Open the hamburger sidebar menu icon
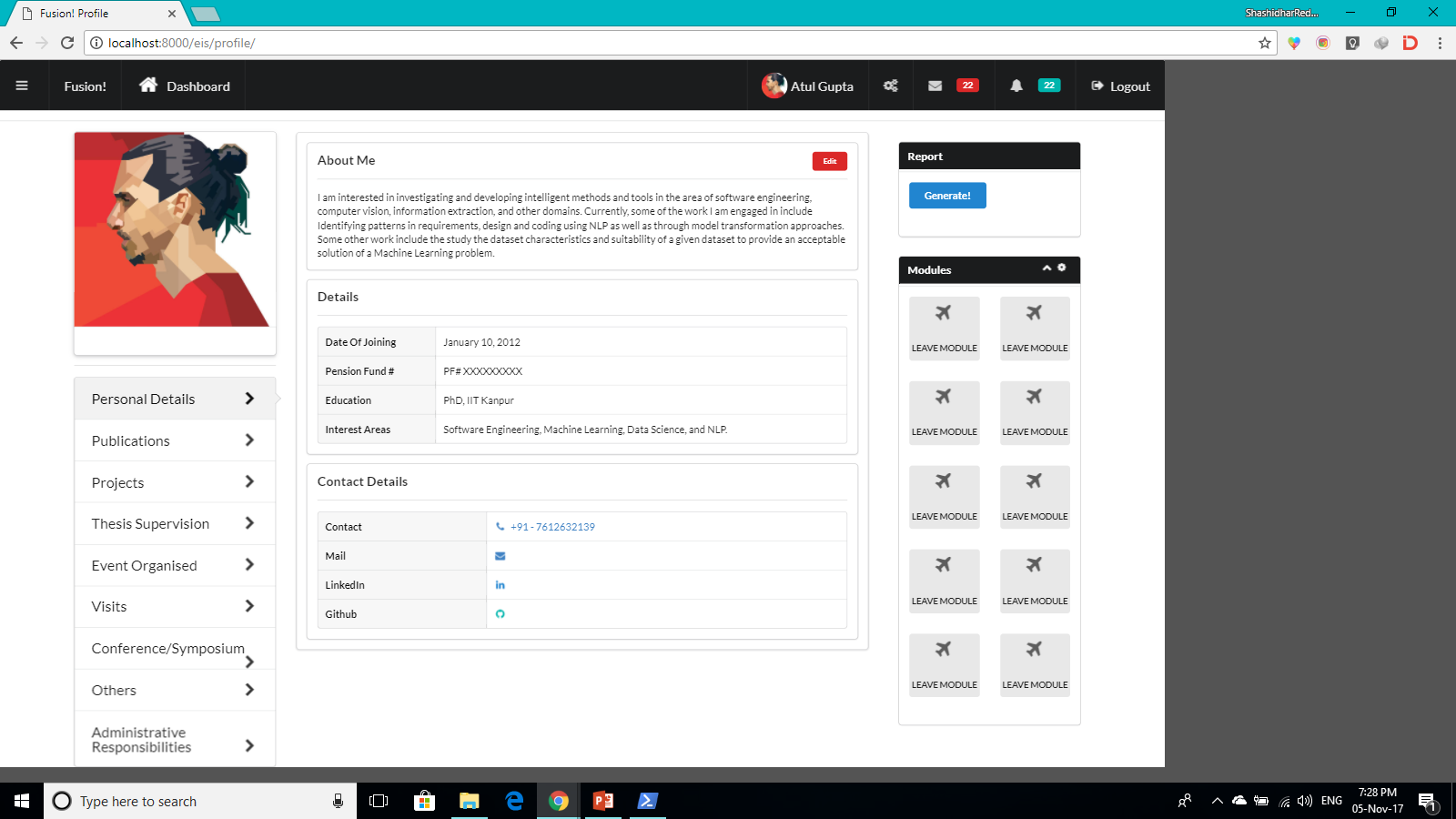The width and height of the screenshot is (1456, 819). tap(22, 86)
